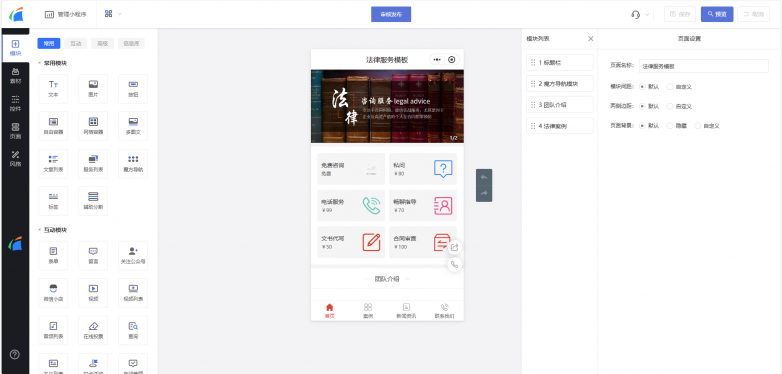
Task: Click the undo arrow beside phone preview
Action: tap(484, 177)
